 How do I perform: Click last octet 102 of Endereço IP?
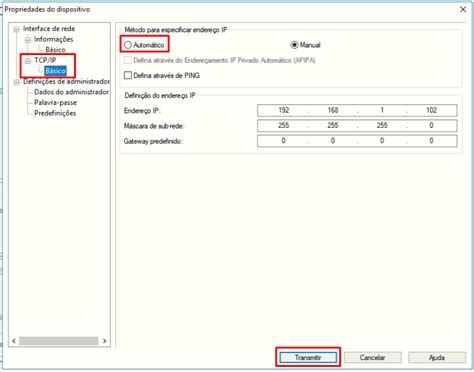(x=431, y=110)
